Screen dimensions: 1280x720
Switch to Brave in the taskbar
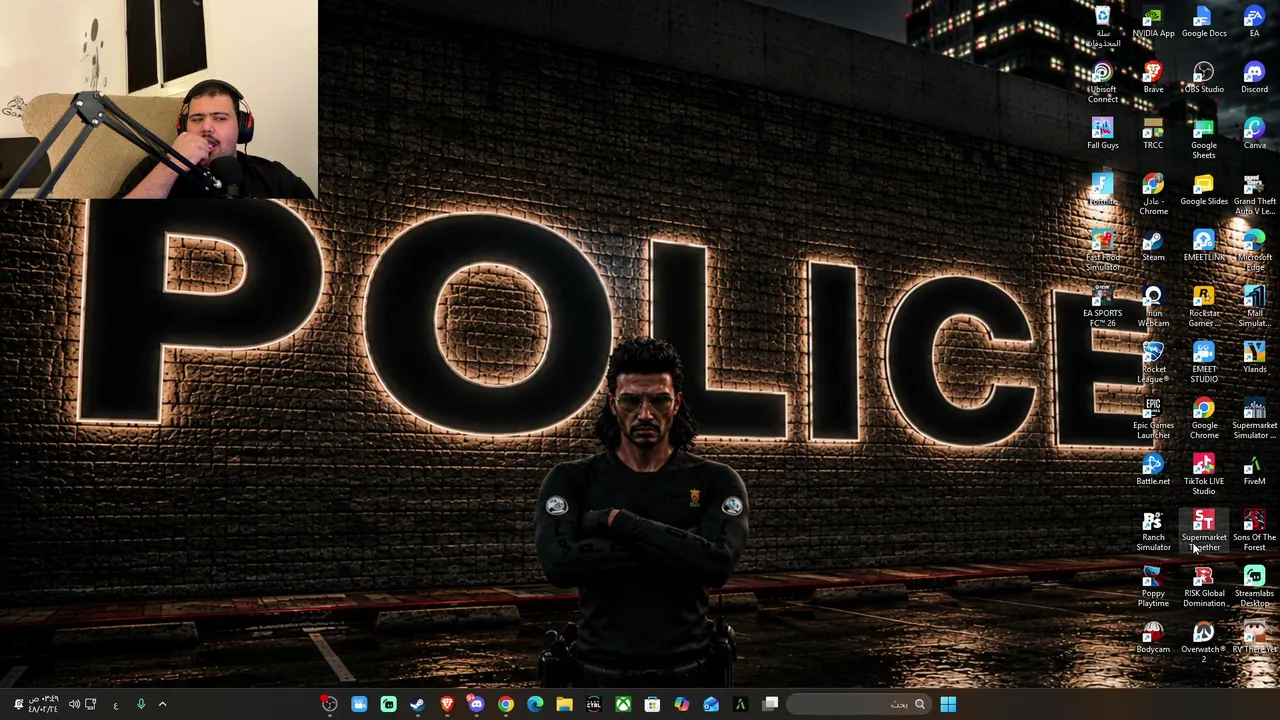click(447, 704)
